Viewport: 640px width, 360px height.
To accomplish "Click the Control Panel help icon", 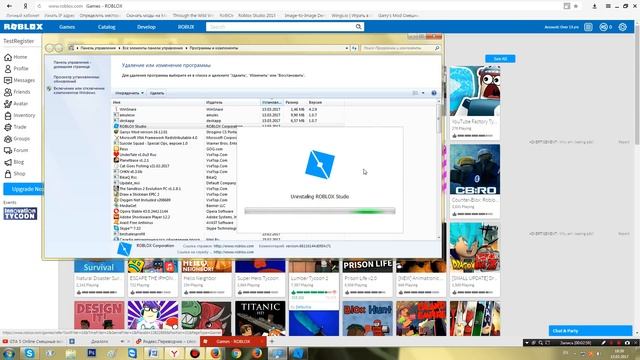I will 434,93.
